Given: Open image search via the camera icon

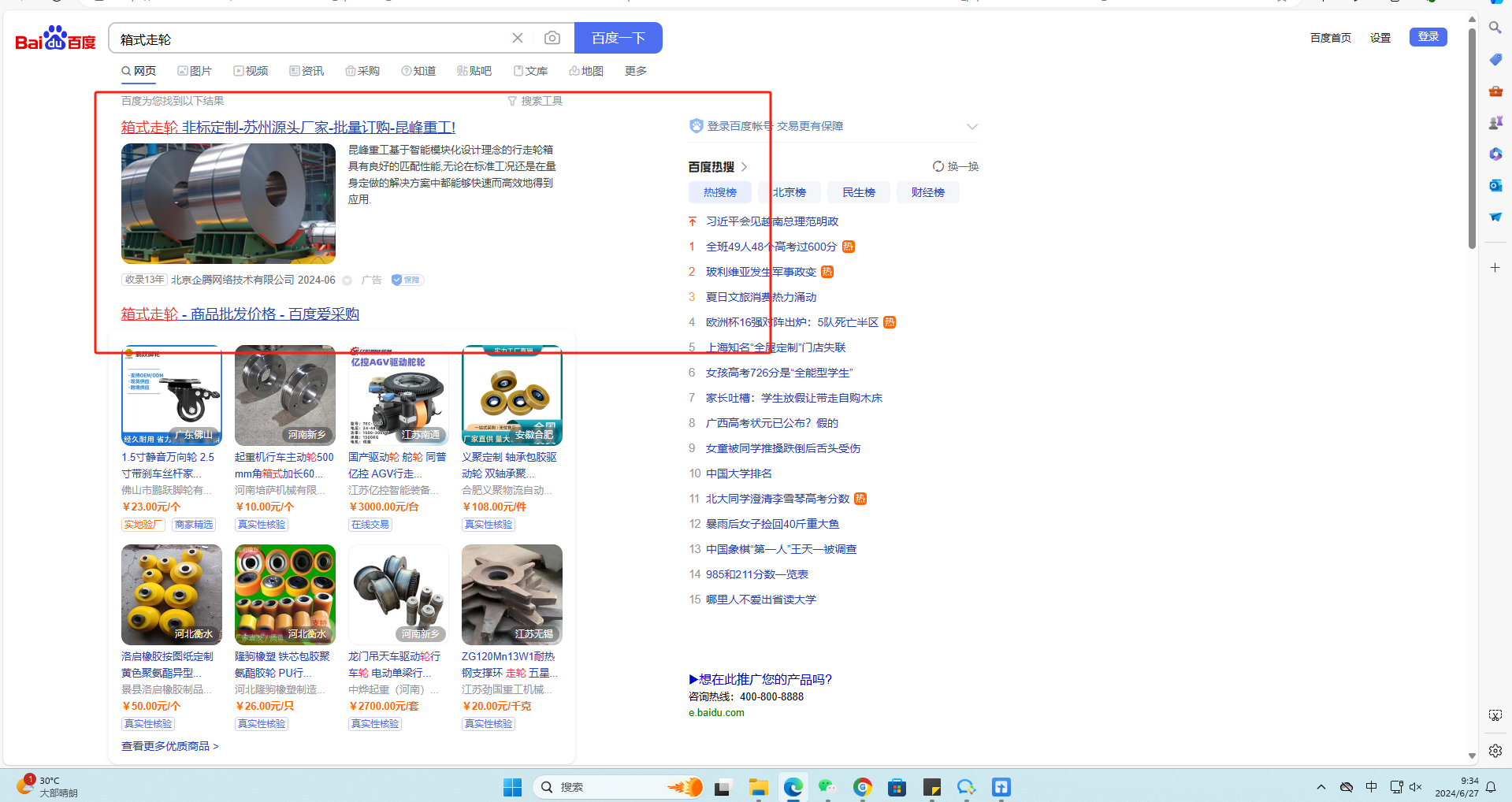Looking at the screenshot, I should click(x=552, y=38).
